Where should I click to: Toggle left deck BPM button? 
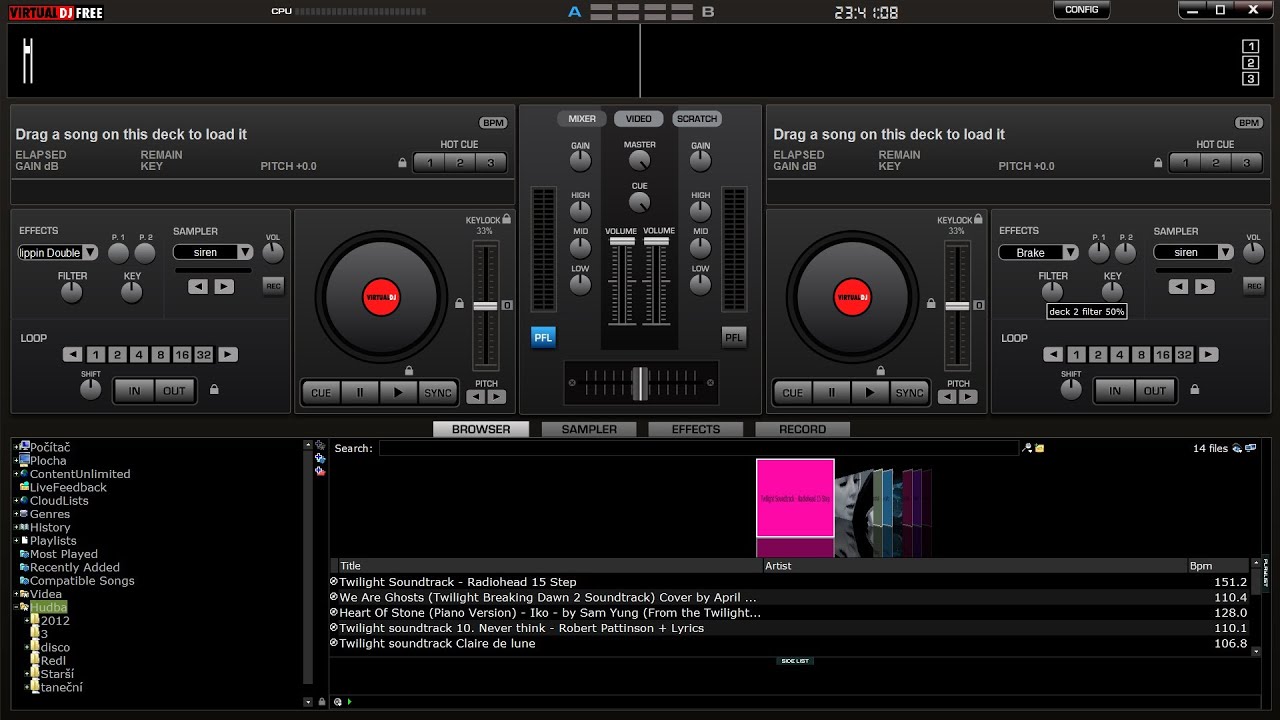[493, 123]
